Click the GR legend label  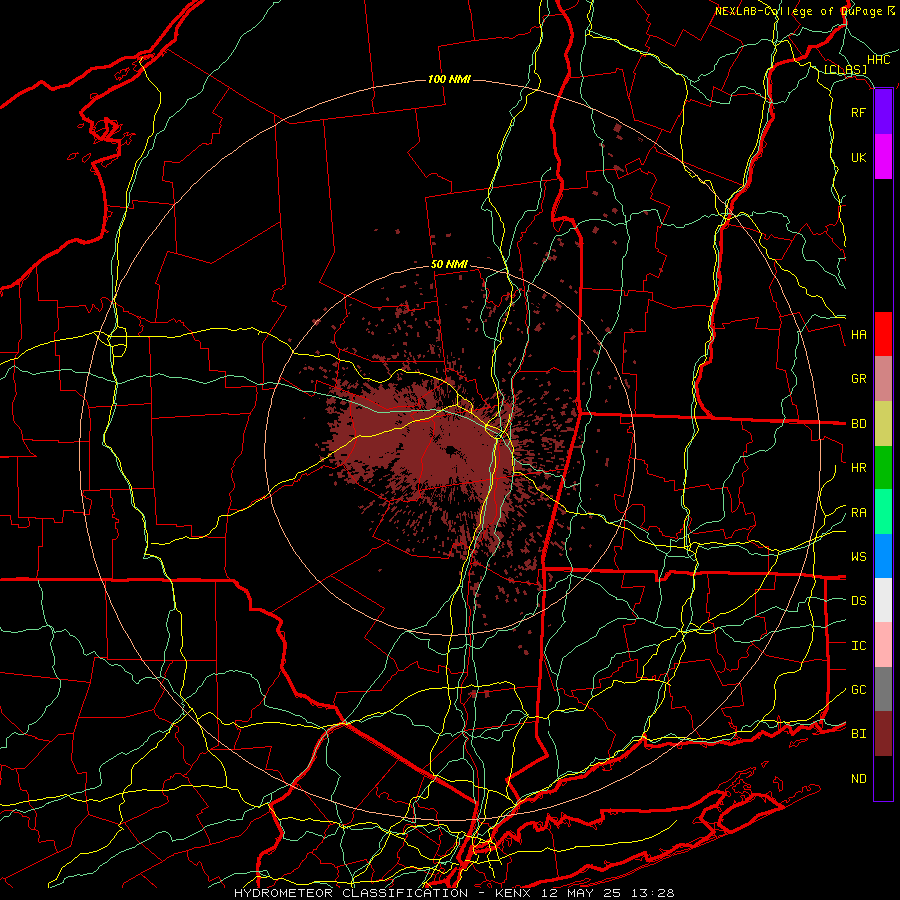point(858,379)
